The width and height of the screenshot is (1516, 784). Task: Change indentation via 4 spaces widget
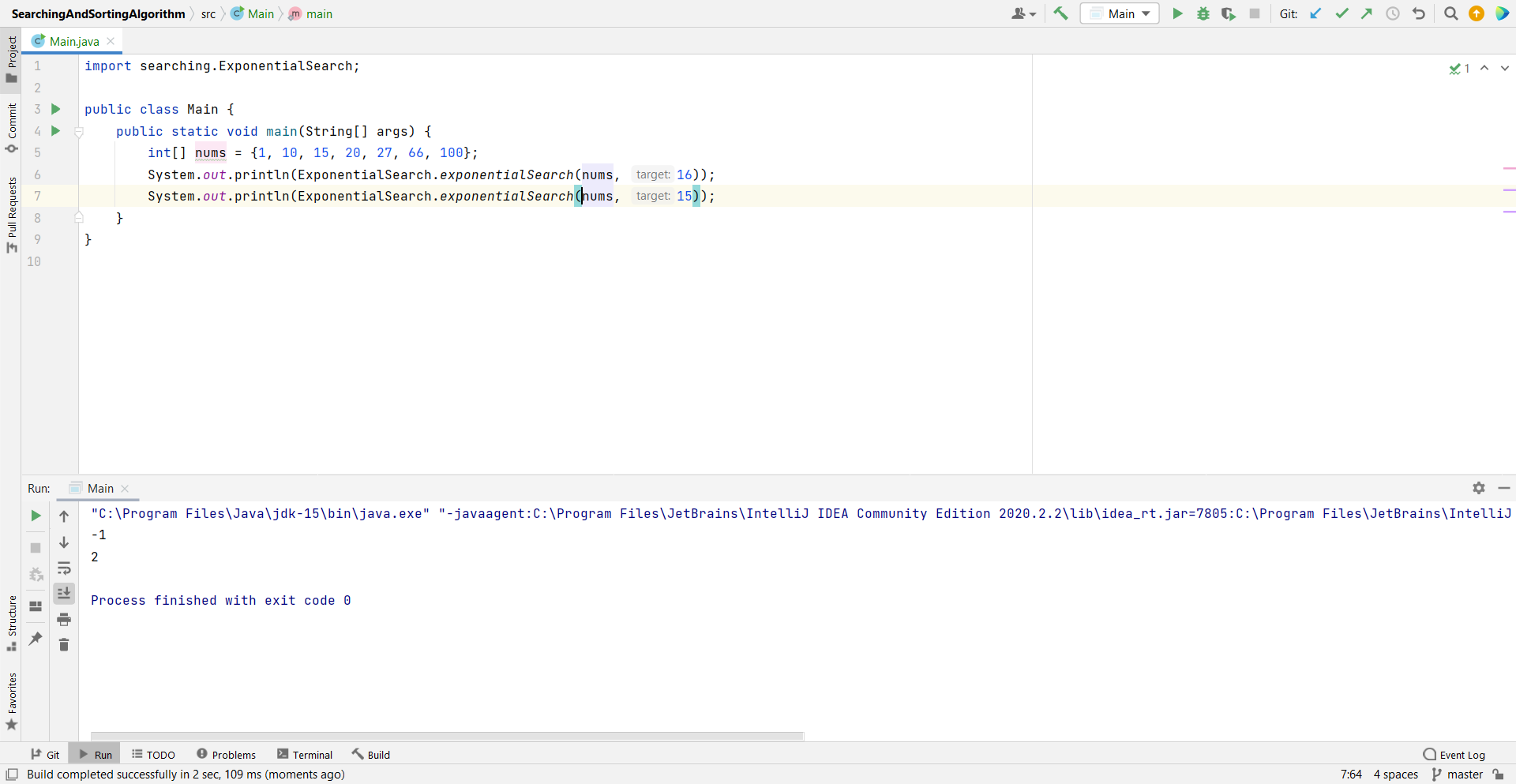tap(1395, 775)
